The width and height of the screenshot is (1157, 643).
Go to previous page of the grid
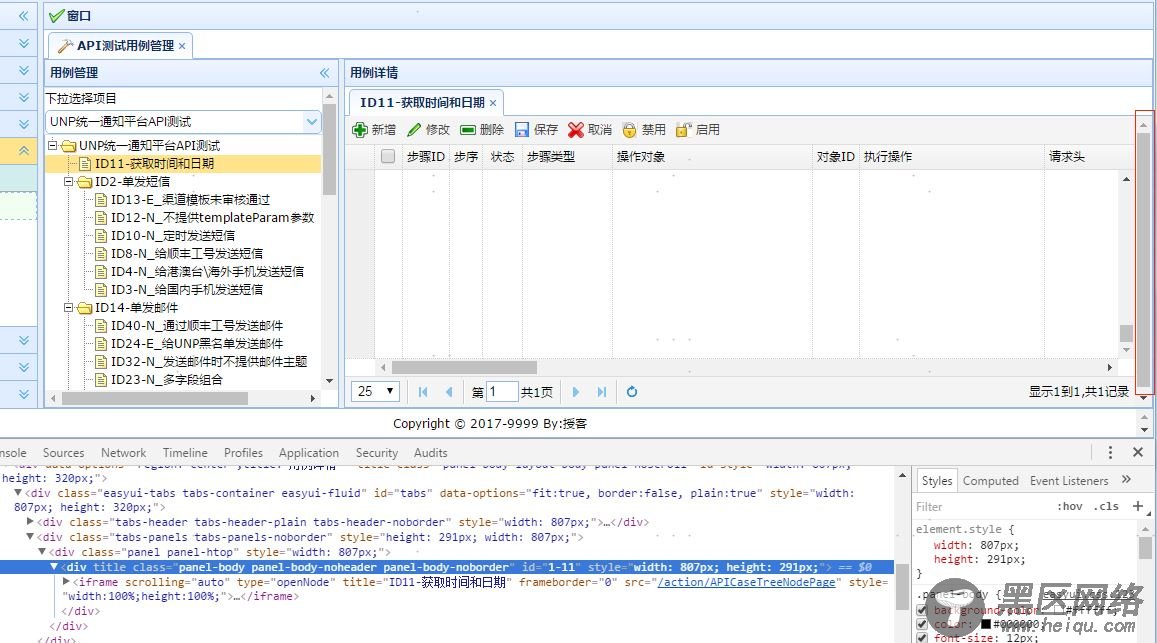click(449, 392)
